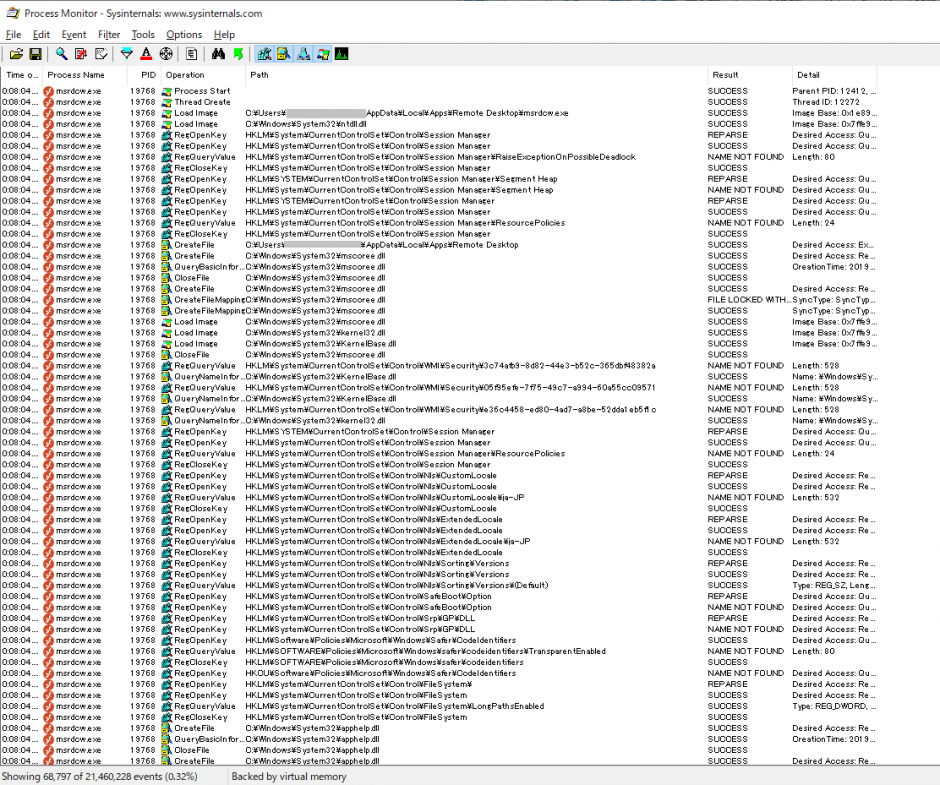The image size is (940, 785).
Task: Click the Save icon in the toolbar
Action: click(35, 54)
